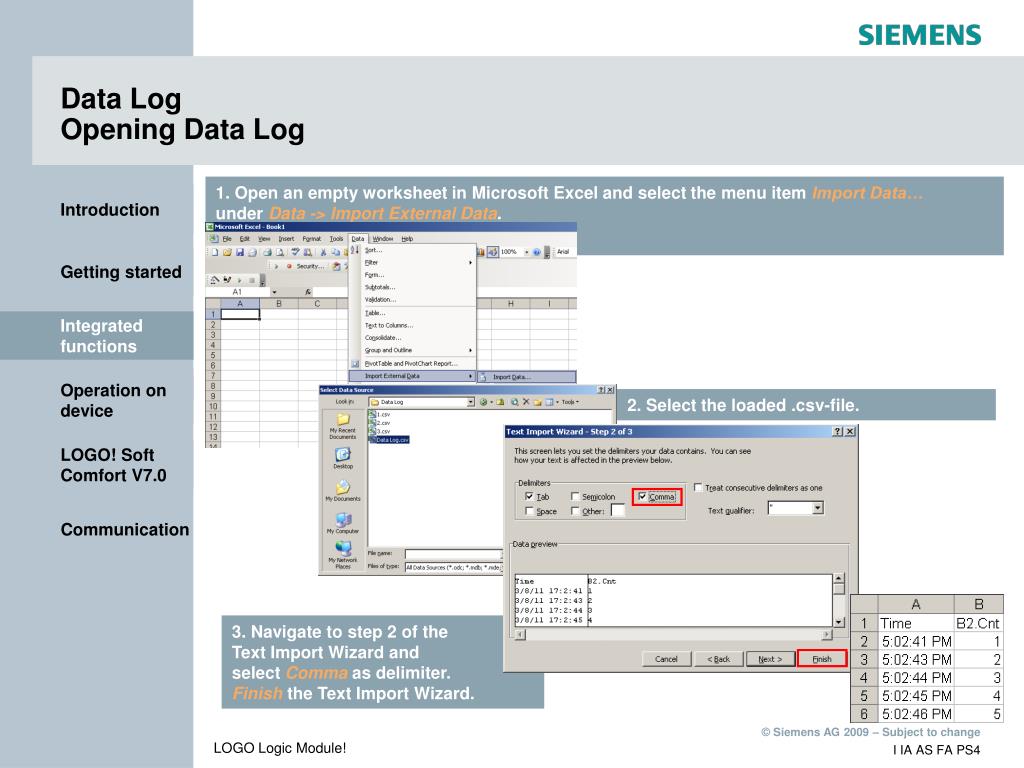Open the Look in Data Log dropdown
Image resolution: width=1024 pixels, height=768 pixels.
coord(470,402)
